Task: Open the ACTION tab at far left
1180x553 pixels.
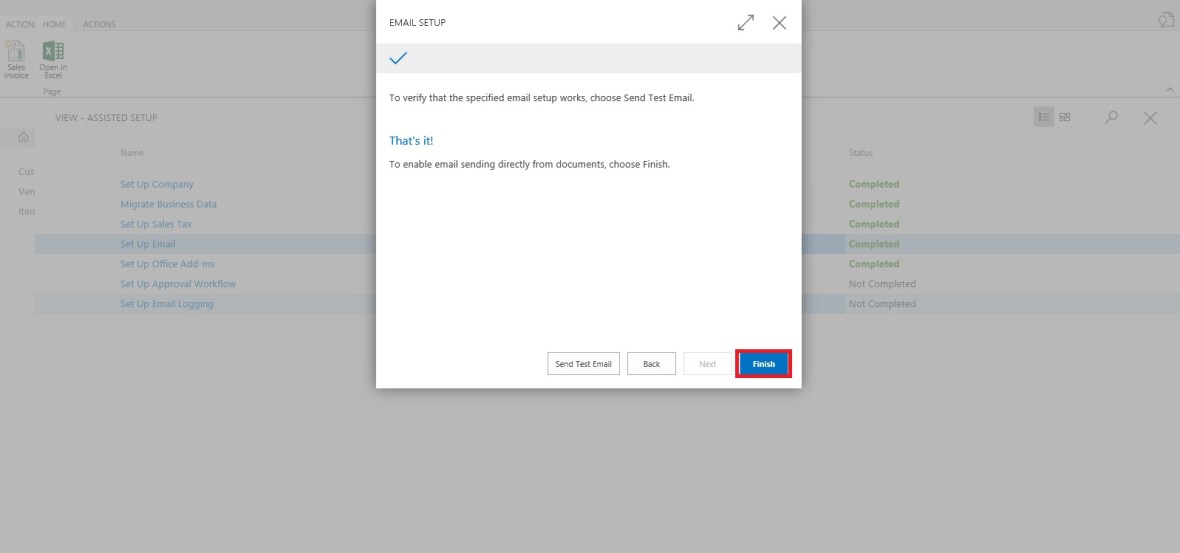Action: click(20, 24)
